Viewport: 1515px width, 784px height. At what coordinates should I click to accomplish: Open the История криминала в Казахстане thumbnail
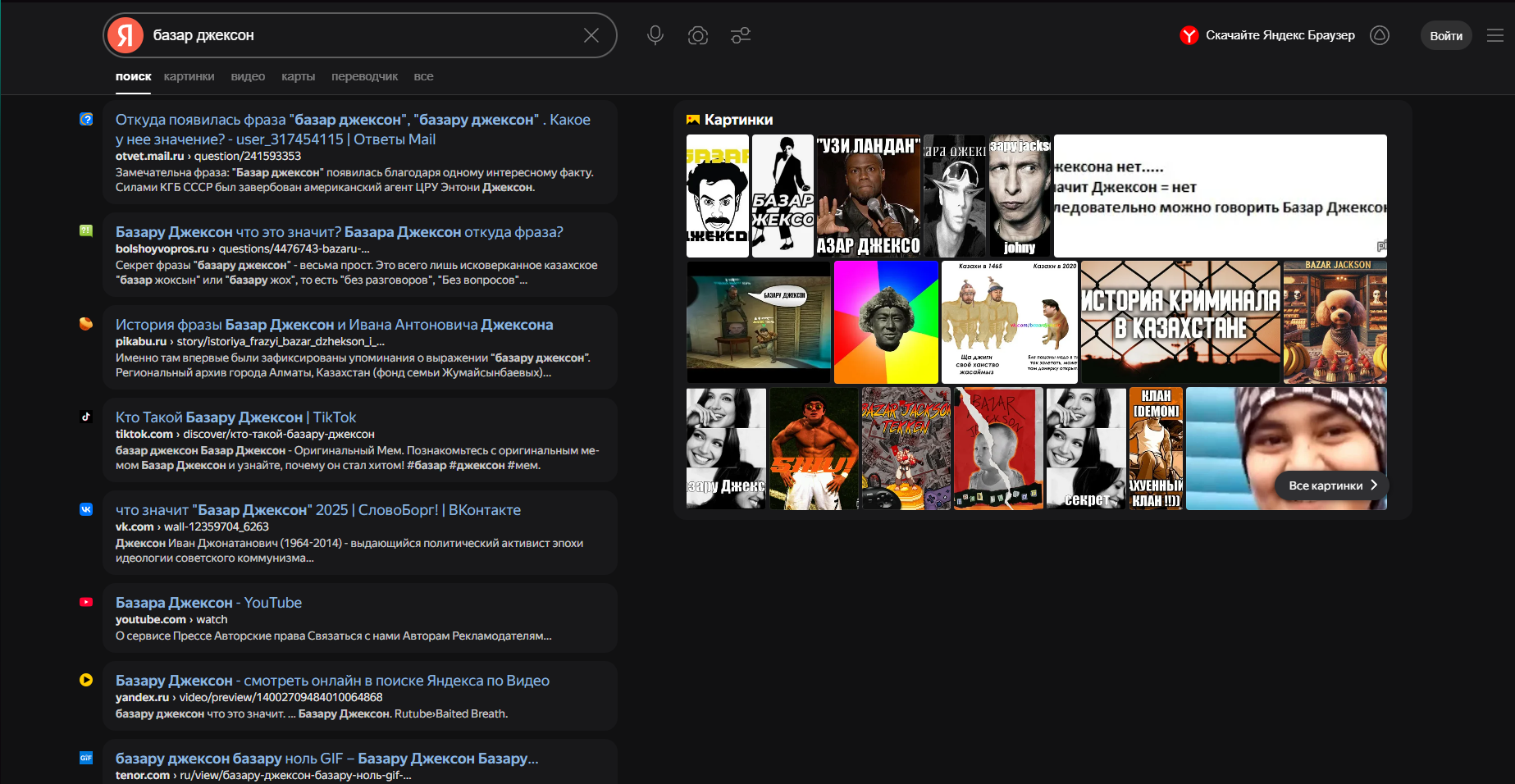click(1180, 322)
